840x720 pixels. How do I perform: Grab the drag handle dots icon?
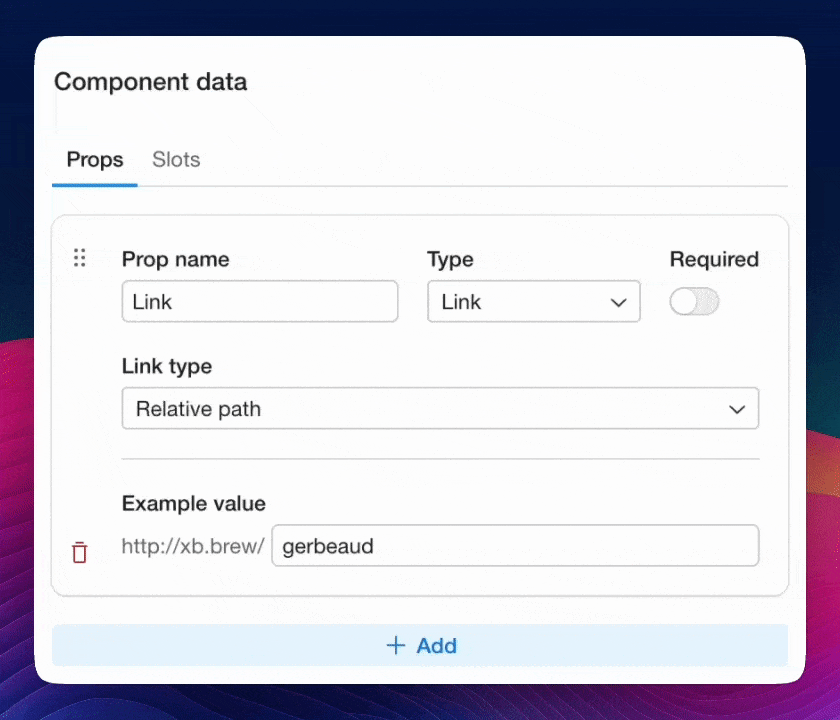point(80,258)
